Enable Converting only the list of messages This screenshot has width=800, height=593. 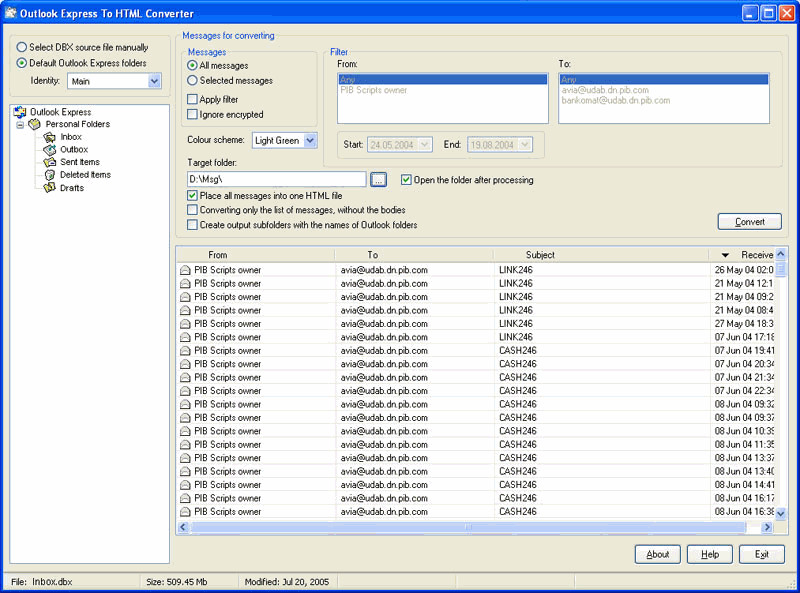pyautogui.click(x=192, y=210)
